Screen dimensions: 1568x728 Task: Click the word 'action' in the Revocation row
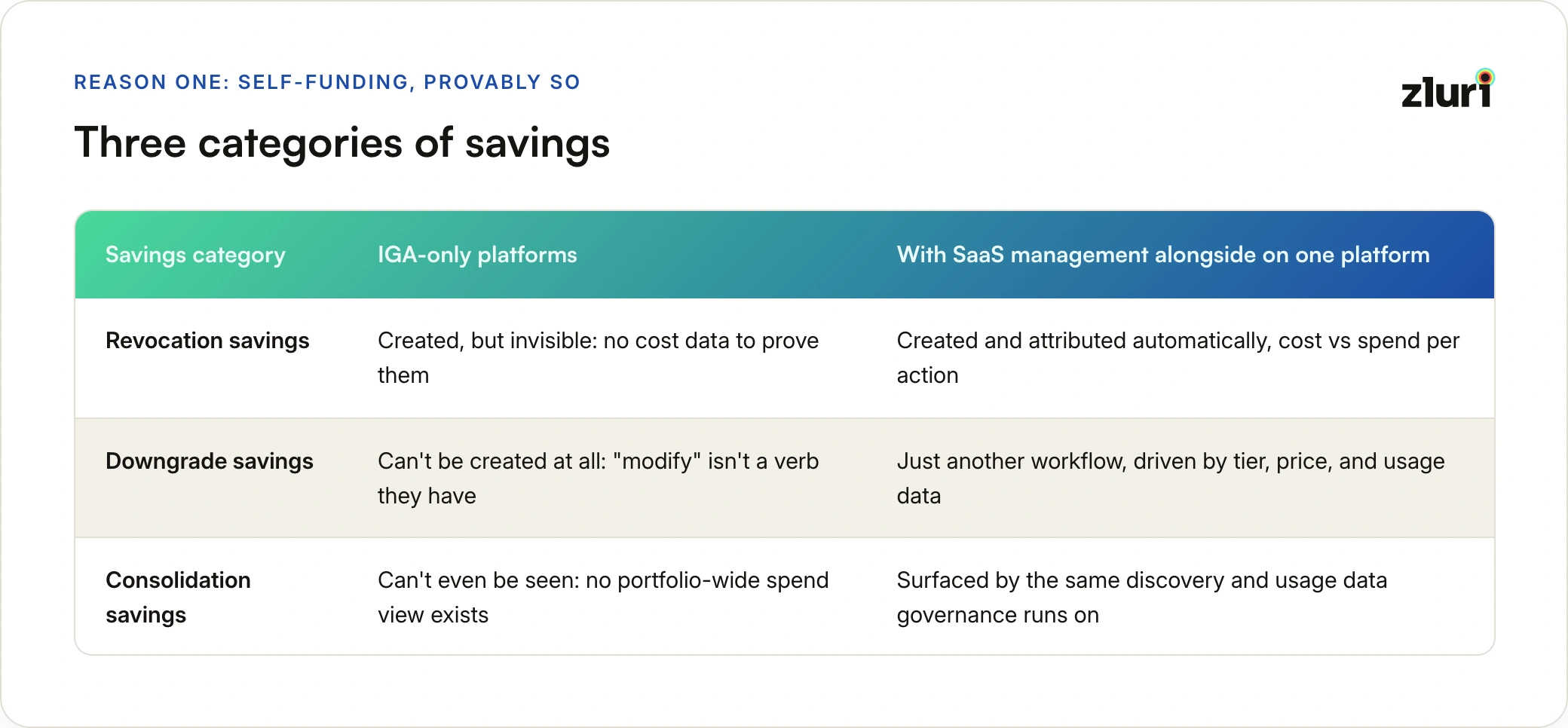[x=928, y=375]
